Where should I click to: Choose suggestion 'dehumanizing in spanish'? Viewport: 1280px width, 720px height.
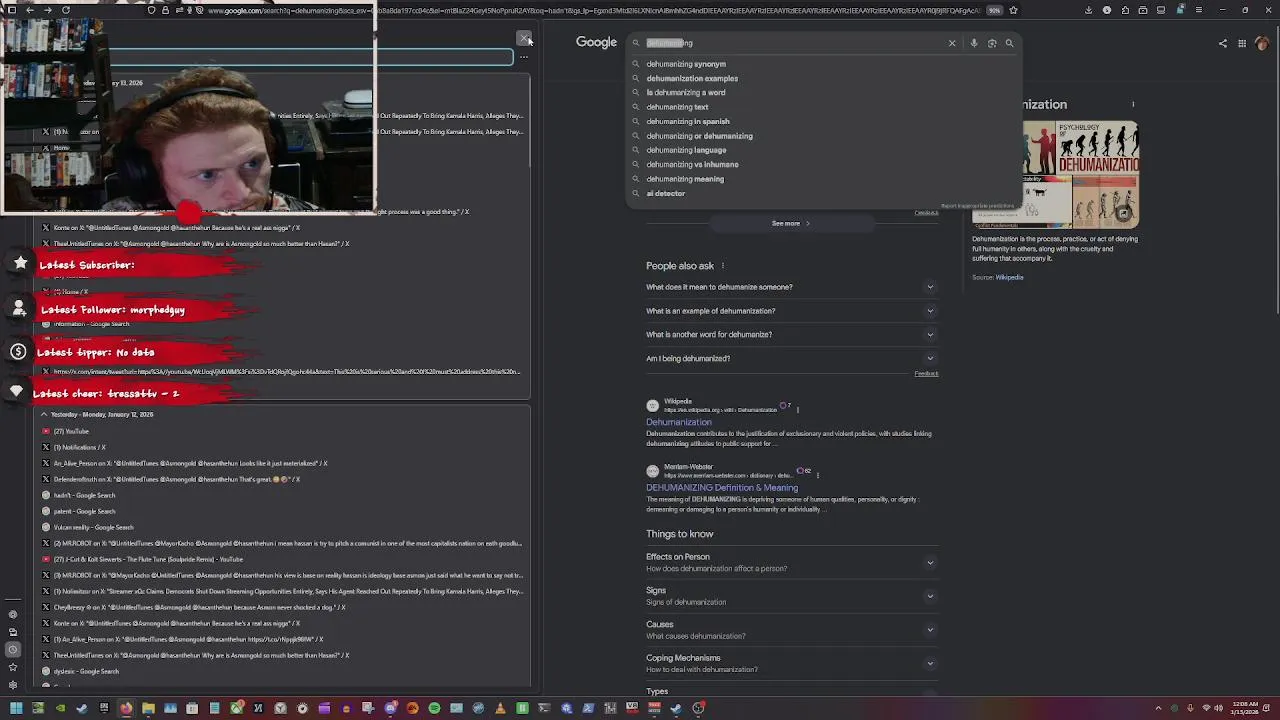(x=825, y=122)
